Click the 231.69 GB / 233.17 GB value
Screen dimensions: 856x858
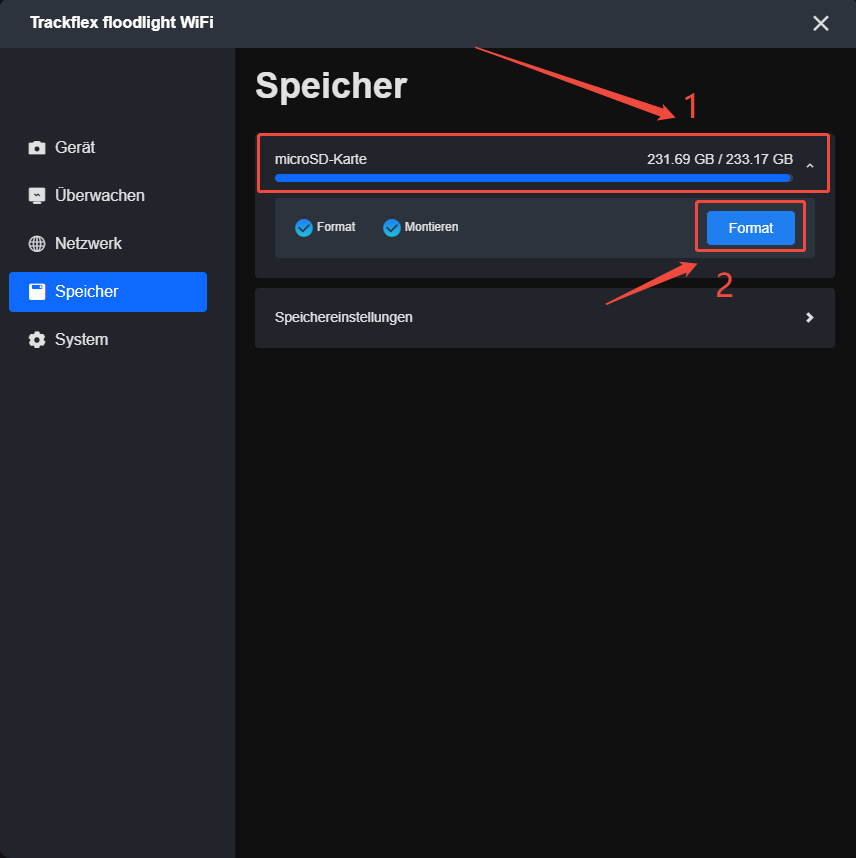(x=720, y=159)
